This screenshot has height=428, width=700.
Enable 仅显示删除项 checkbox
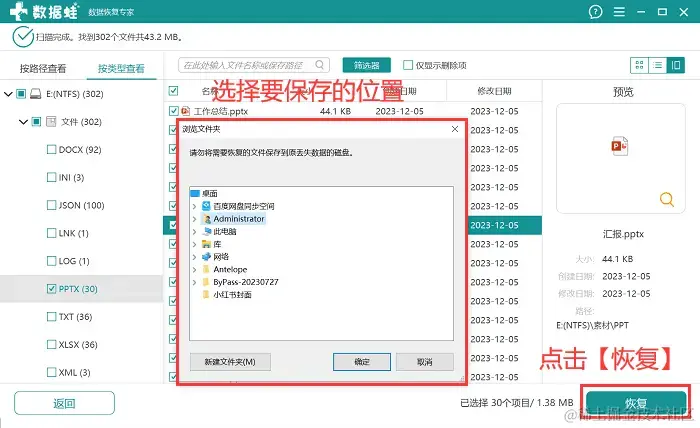[408, 65]
